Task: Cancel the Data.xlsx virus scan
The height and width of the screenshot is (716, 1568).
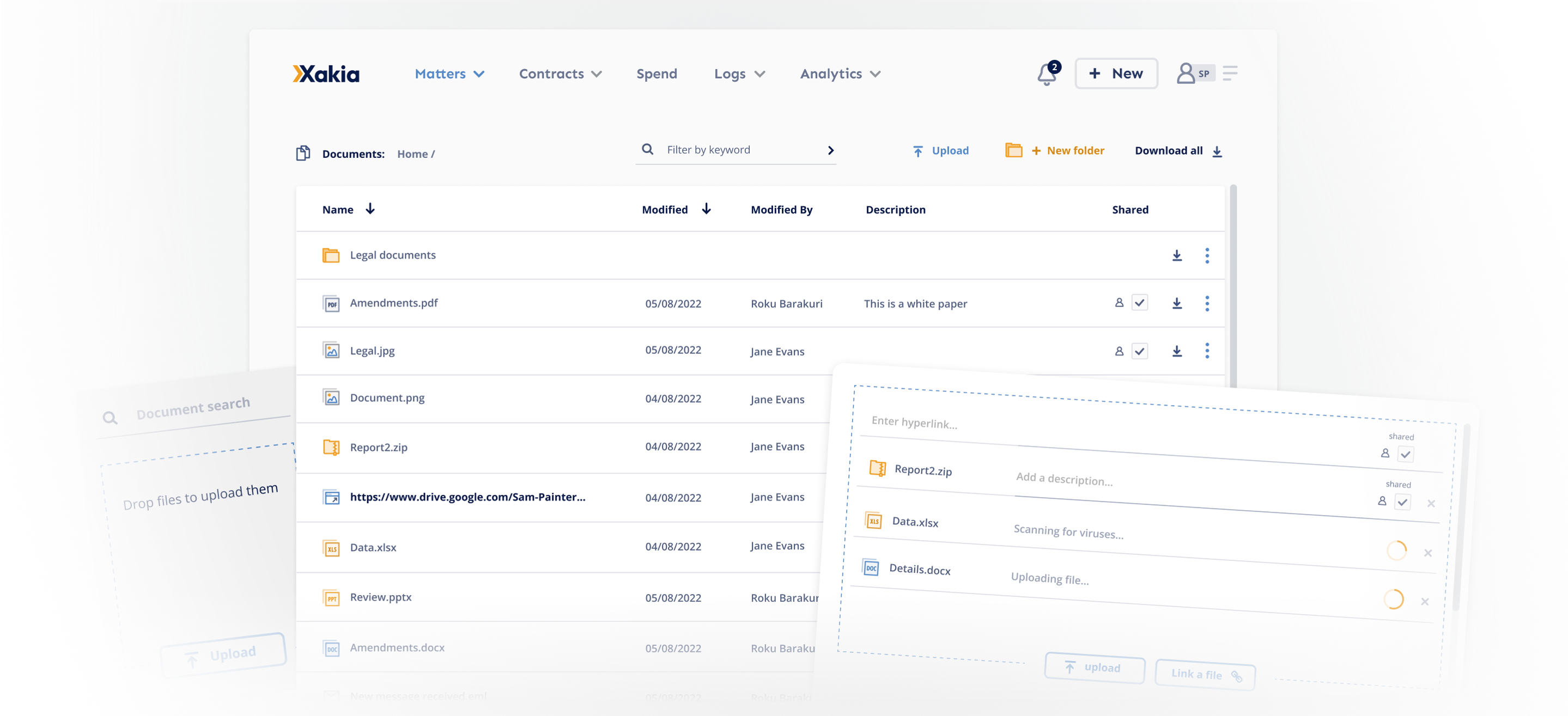Action: [1427, 553]
